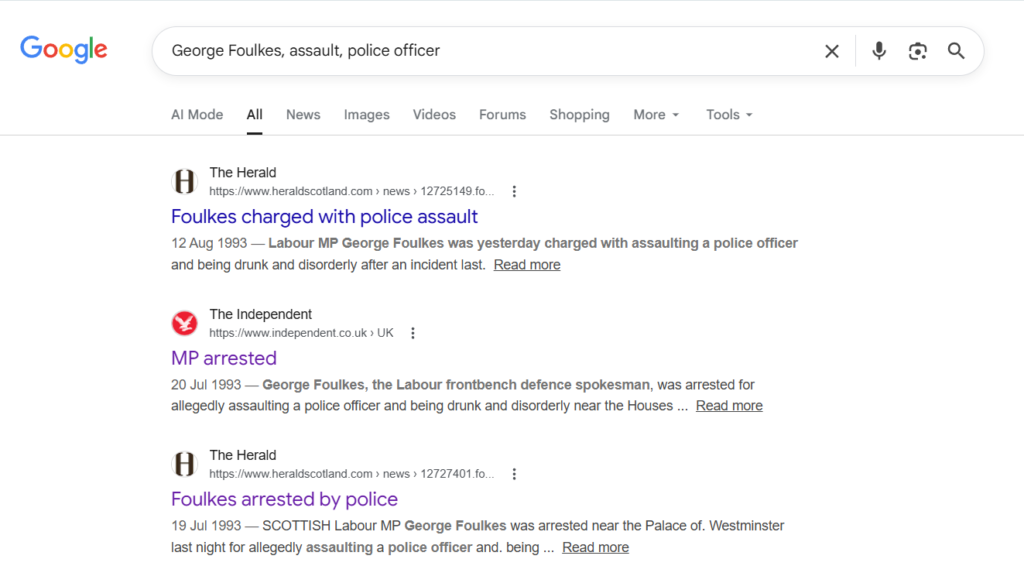Viewport: 1024px width, 566px height.
Task: Click the independent.co.uk › UK URL
Action: 302,333
